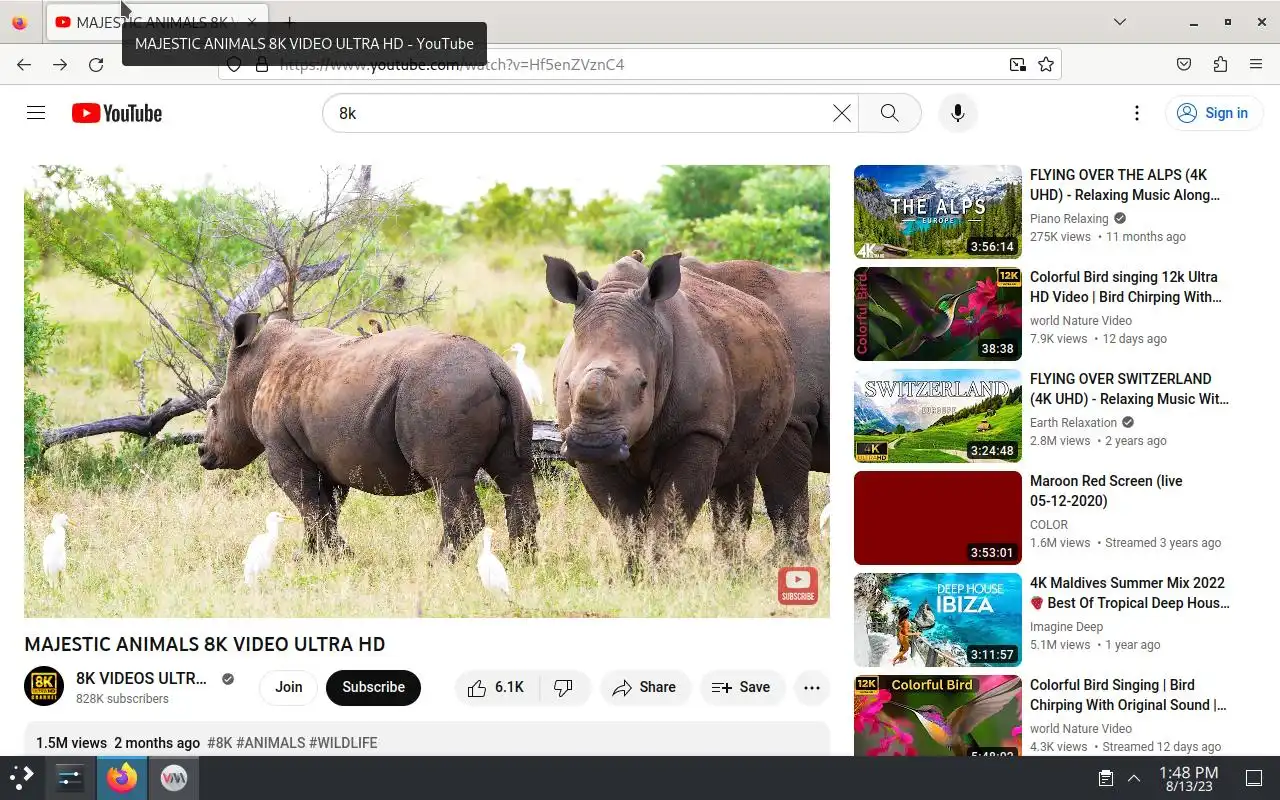Viewport: 1280px width, 800px height.
Task: Clear the search box with the X
Action: (x=842, y=113)
